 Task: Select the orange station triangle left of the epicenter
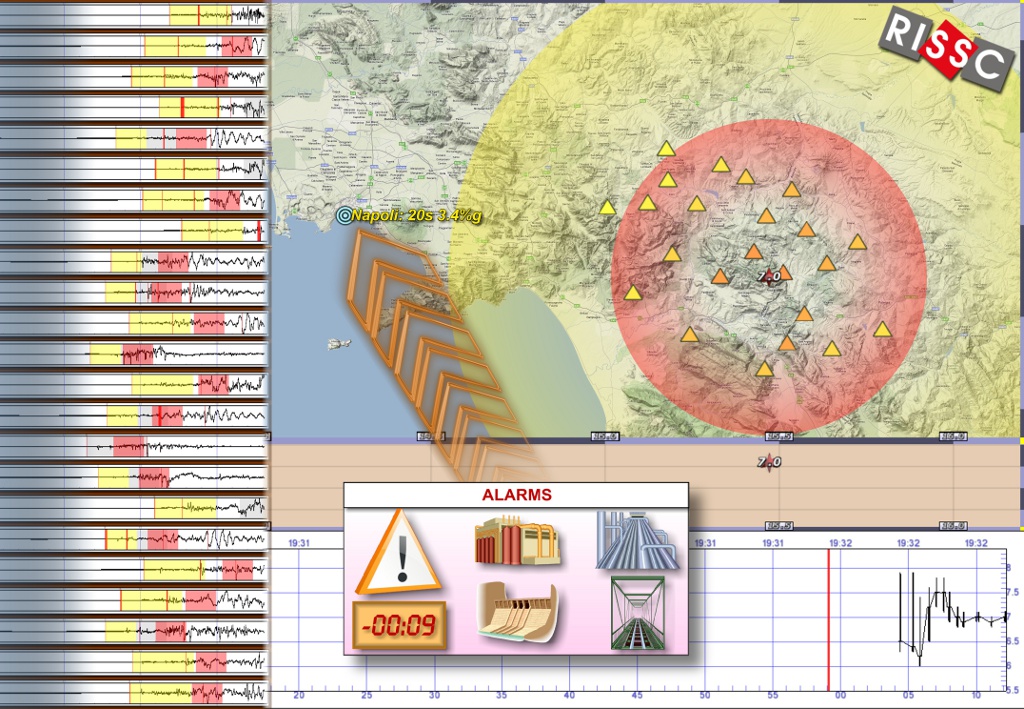[x=720, y=277]
